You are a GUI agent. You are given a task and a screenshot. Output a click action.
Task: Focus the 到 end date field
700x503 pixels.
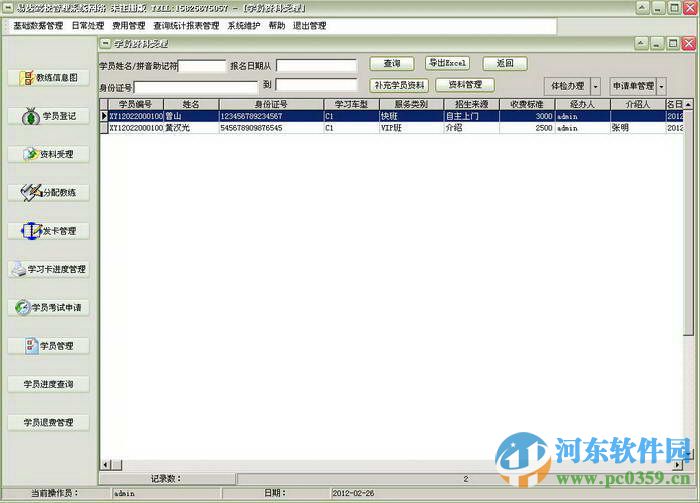[x=317, y=85]
